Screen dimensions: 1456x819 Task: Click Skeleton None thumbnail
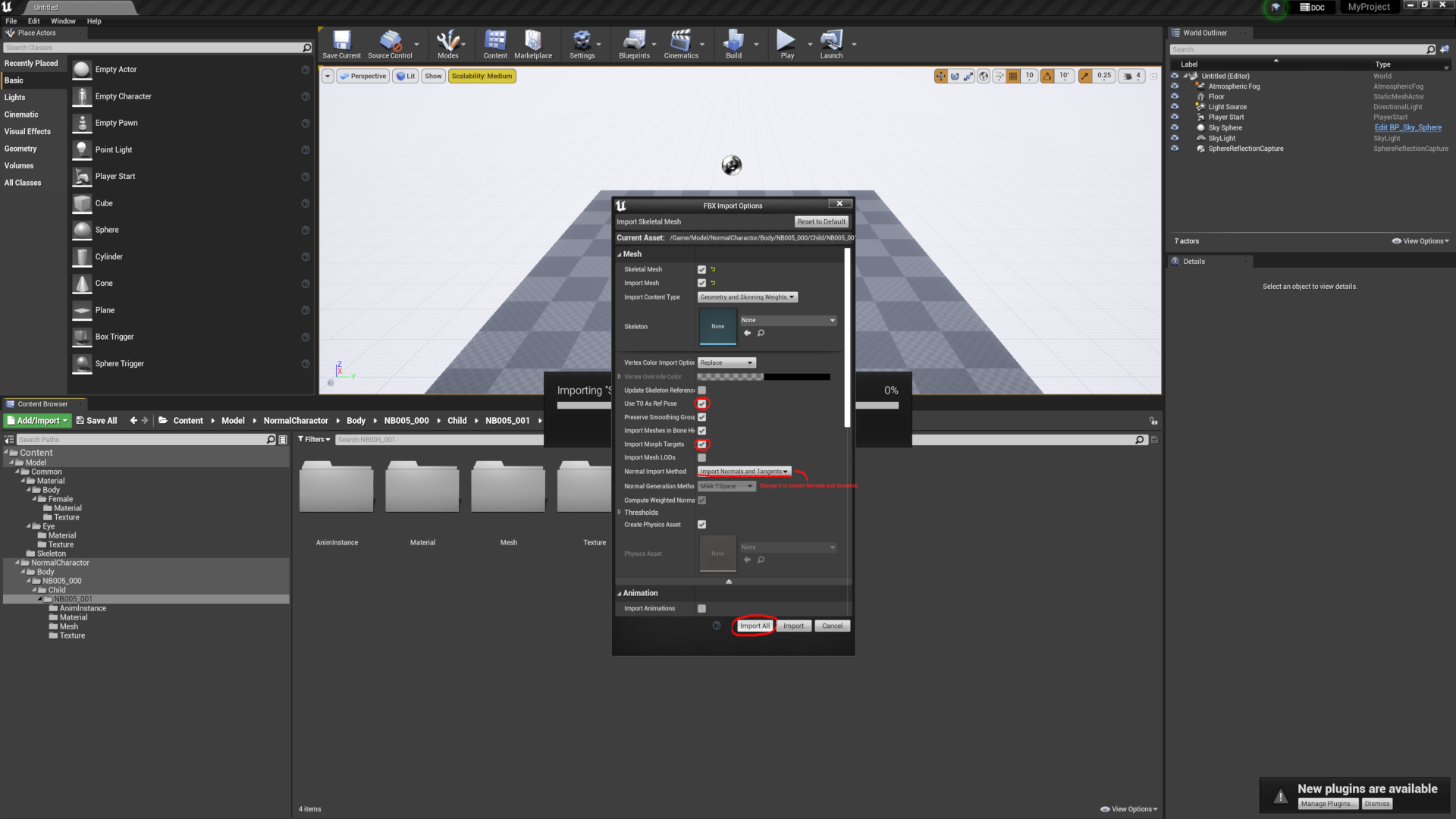717,327
